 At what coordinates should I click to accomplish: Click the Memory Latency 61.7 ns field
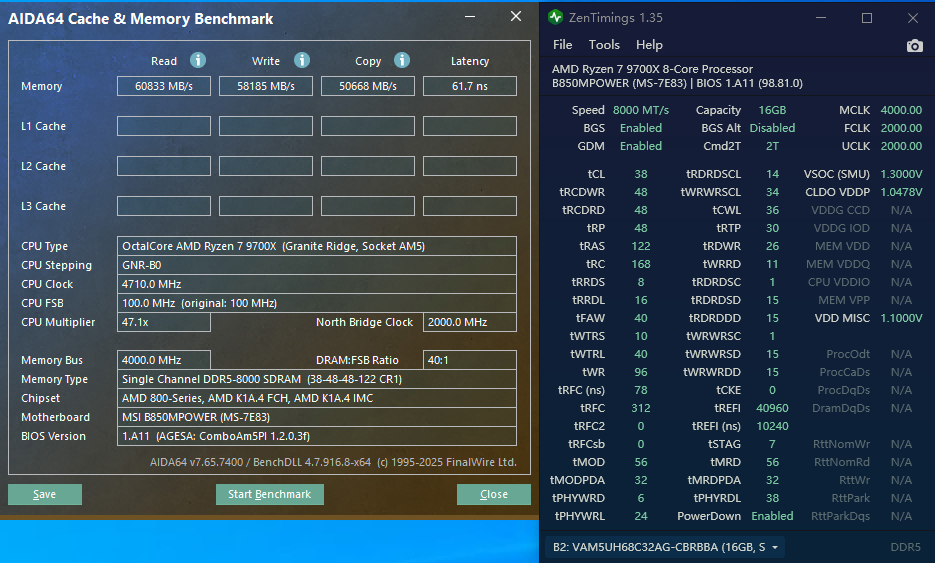pyautogui.click(x=470, y=86)
